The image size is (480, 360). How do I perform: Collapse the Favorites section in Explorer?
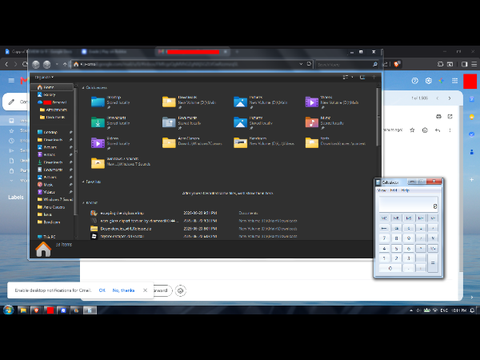[x=83, y=182]
